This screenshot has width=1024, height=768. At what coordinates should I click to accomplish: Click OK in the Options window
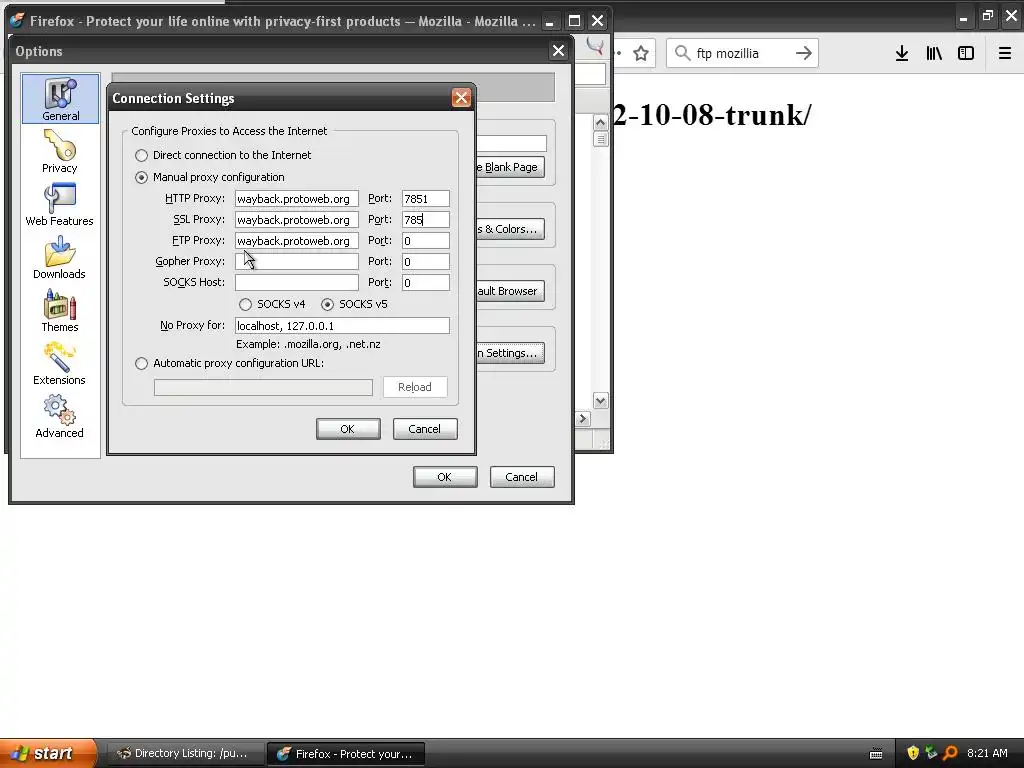point(445,477)
